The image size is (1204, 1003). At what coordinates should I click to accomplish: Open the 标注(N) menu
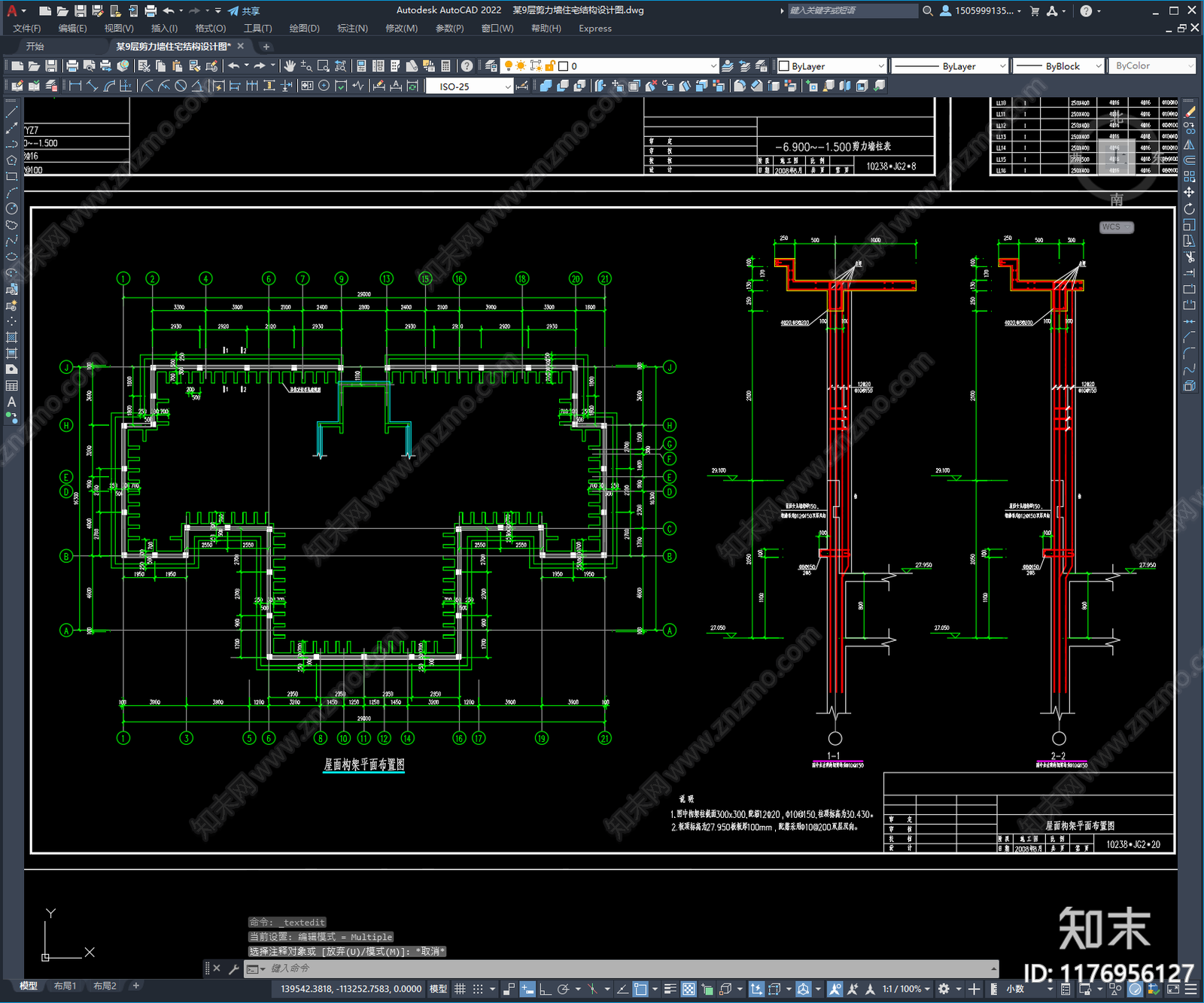(x=352, y=29)
